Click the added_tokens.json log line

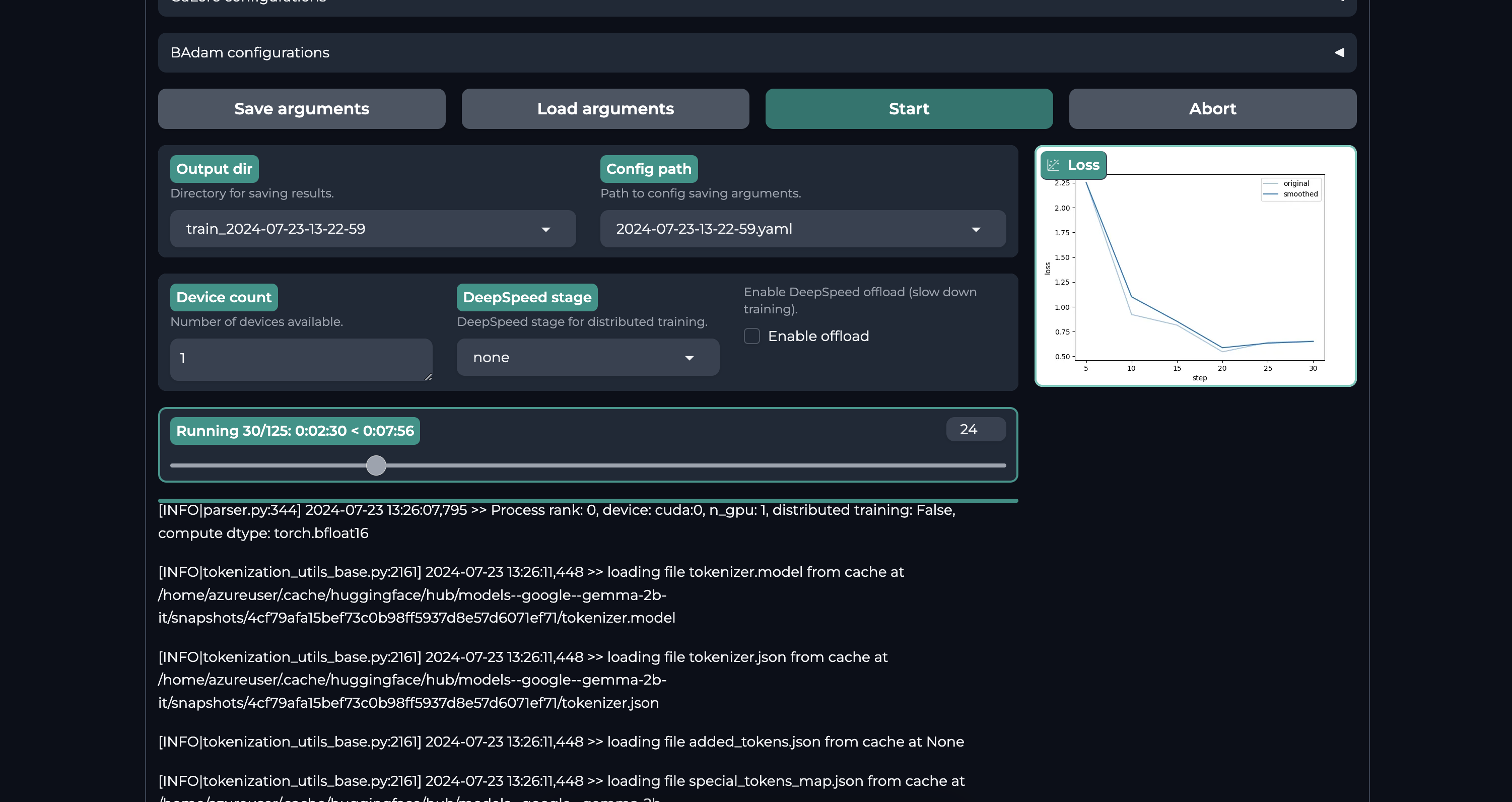click(561, 742)
